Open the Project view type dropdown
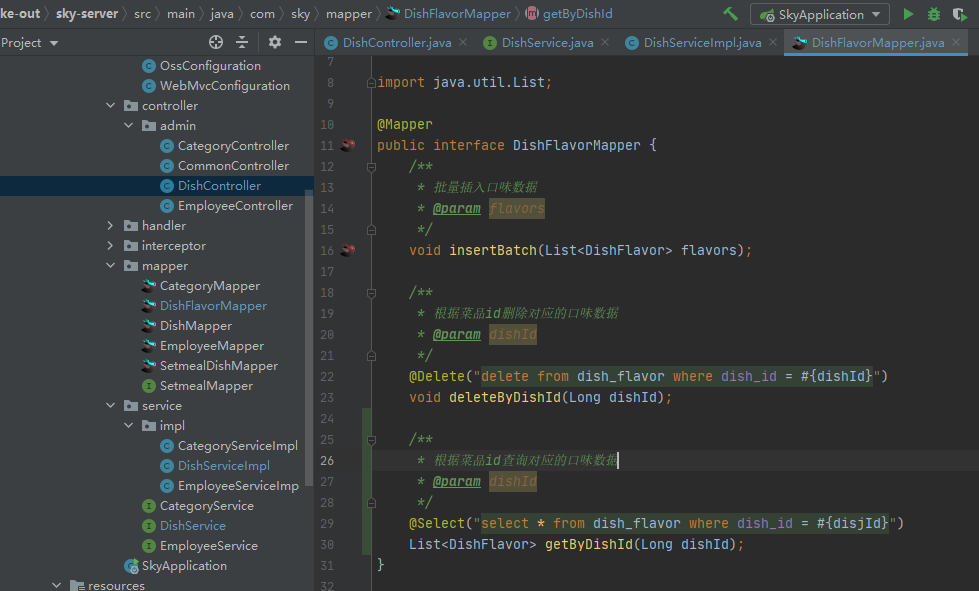Image resolution: width=979 pixels, height=591 pixels. pos(53,43)
